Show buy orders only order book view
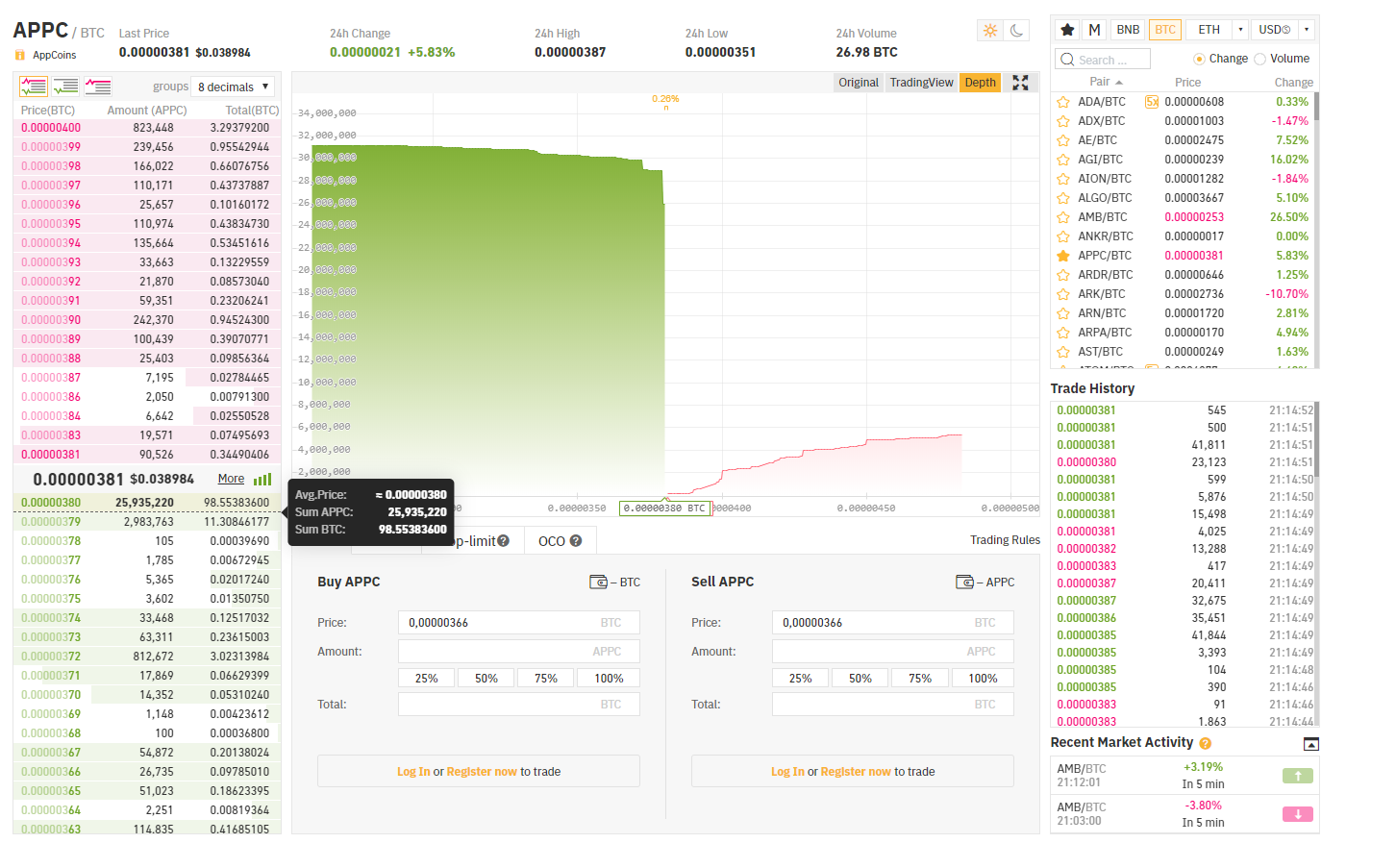 click(x=65, y=87)
